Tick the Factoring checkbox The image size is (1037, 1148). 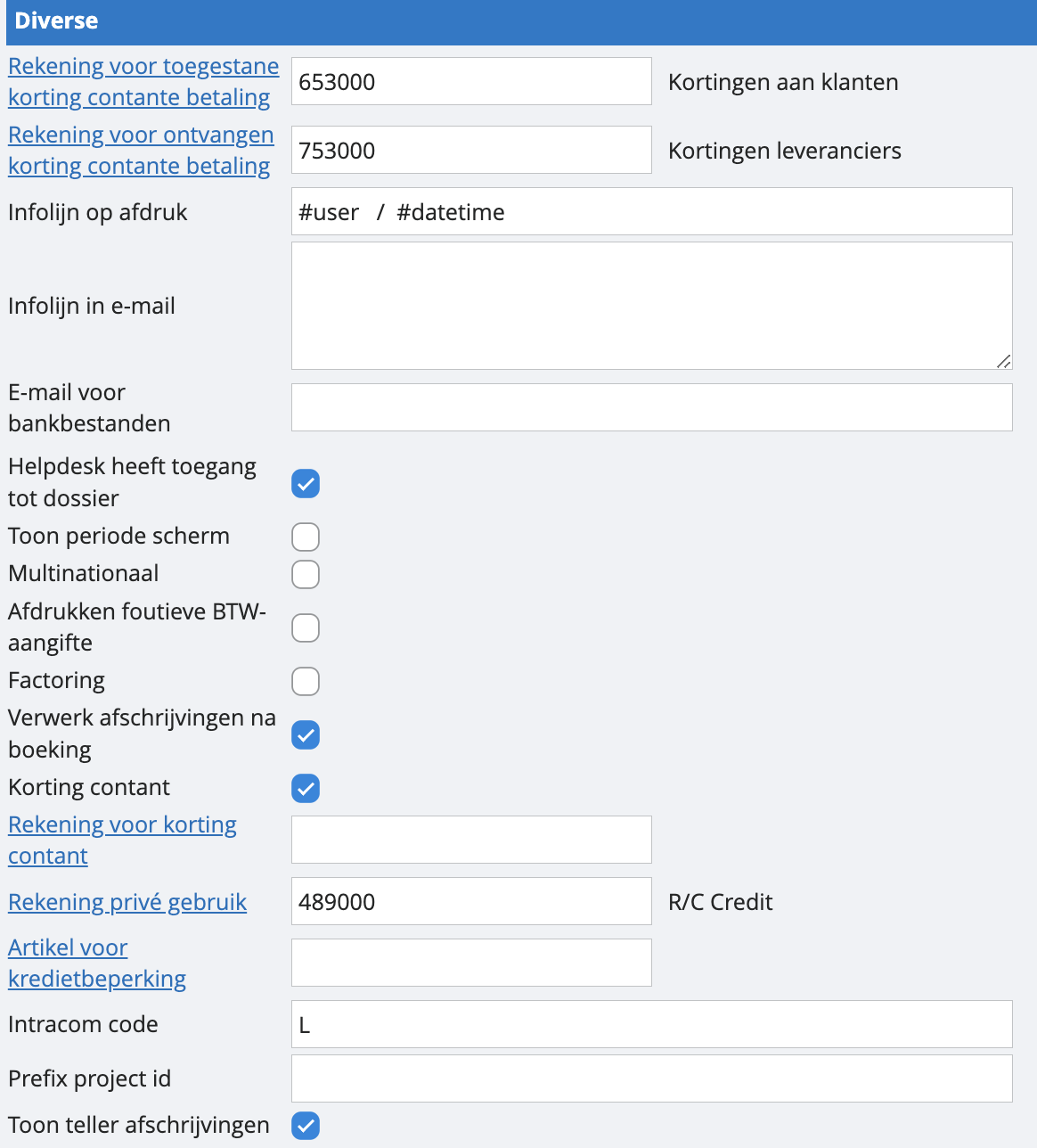[306, 682]
